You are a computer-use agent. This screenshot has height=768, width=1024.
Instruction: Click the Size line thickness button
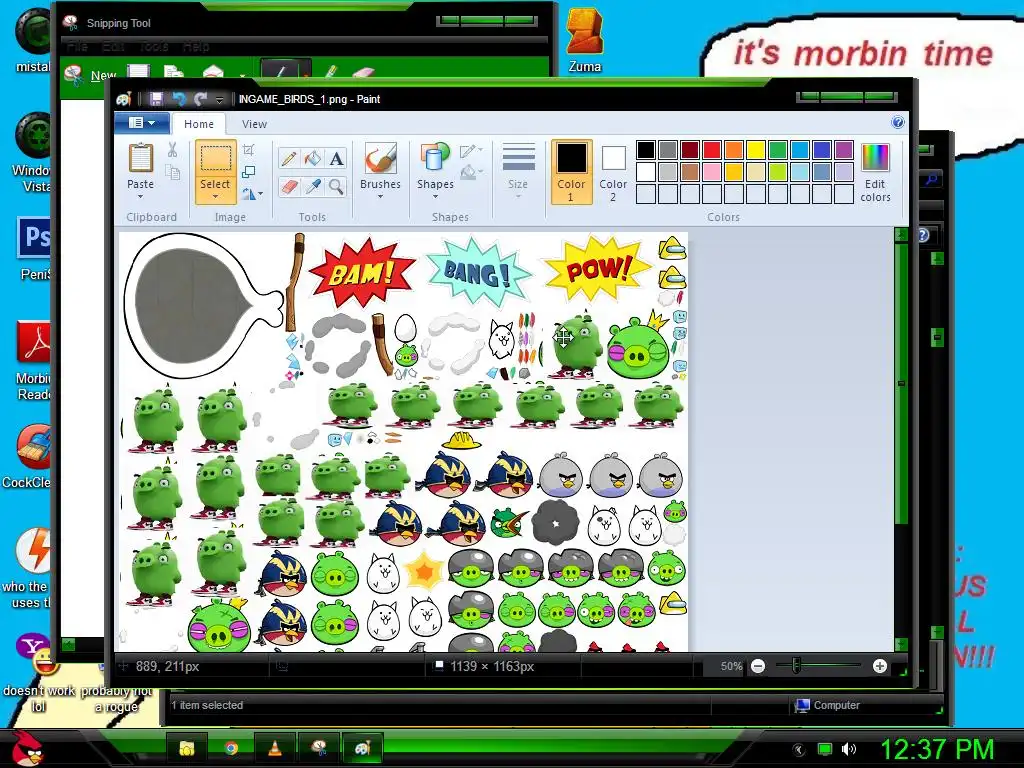pos(519,171)
